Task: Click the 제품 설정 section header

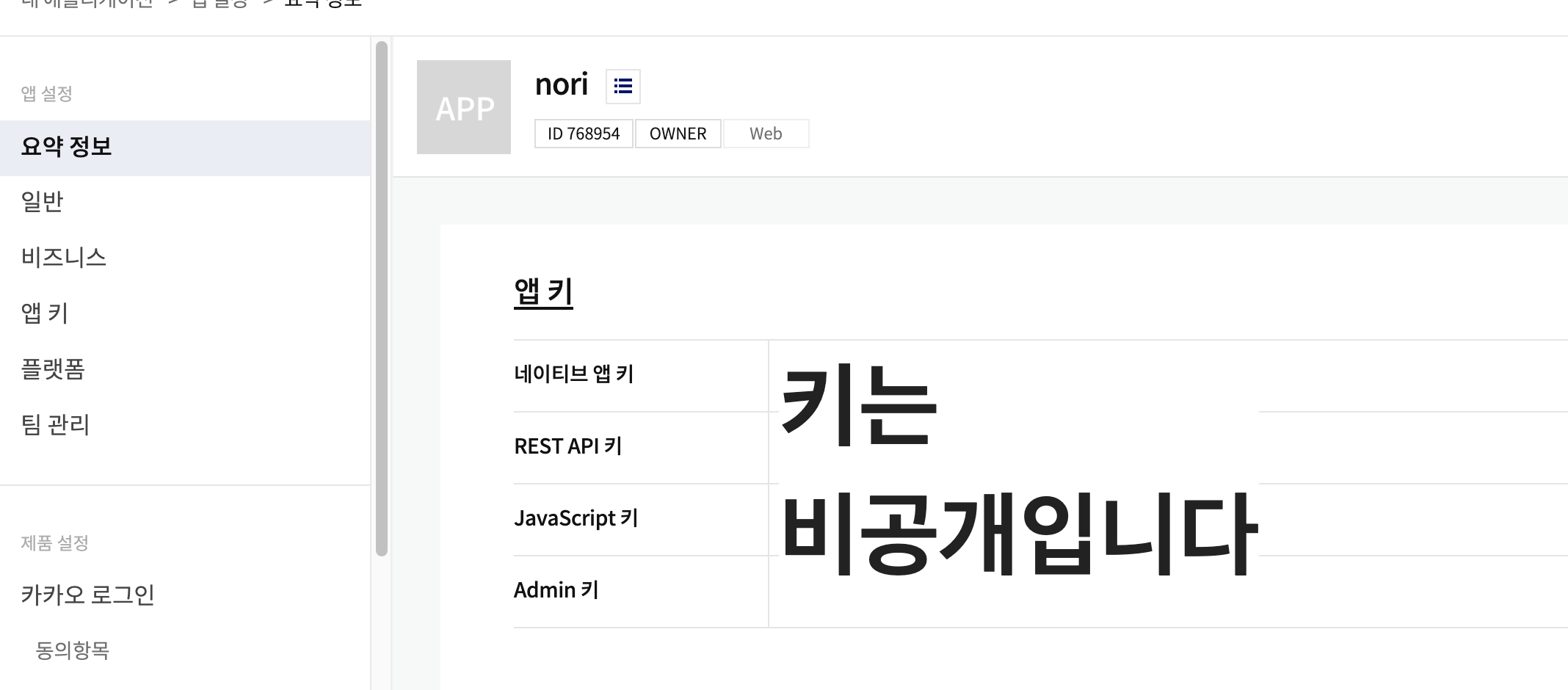Action: click(x=55, y=542)
